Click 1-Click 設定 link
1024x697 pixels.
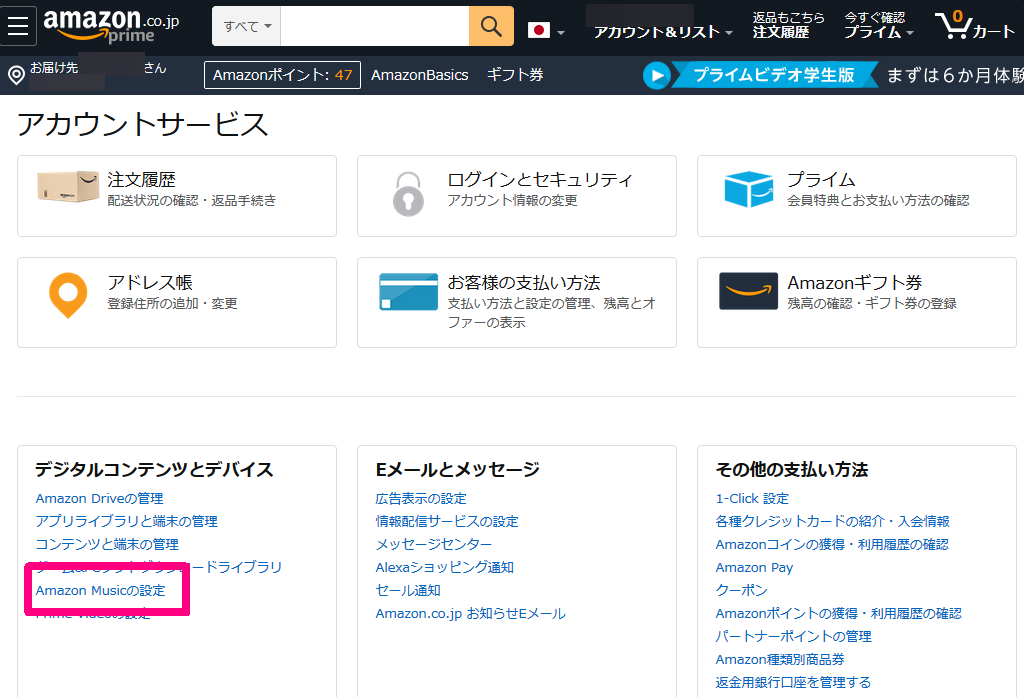pyautogui.click(x=752, y=498)
